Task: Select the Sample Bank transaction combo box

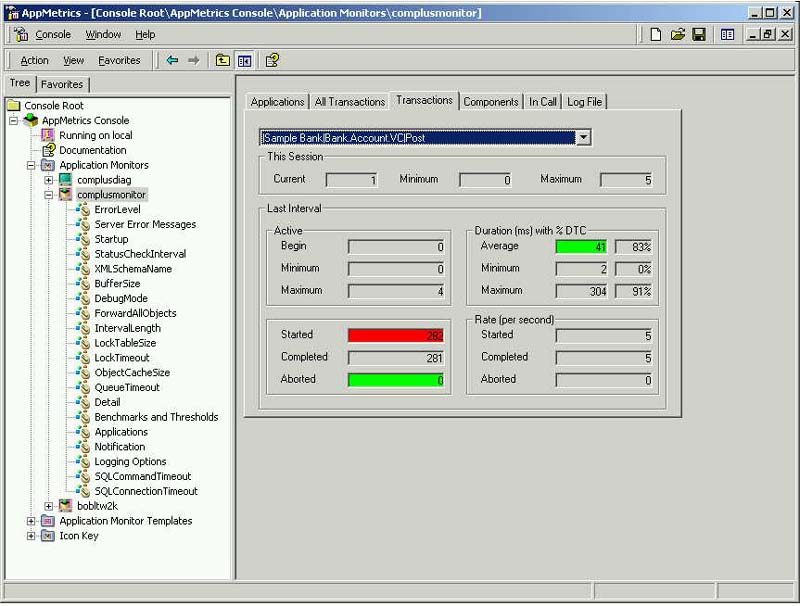Action: pos(425,138)
